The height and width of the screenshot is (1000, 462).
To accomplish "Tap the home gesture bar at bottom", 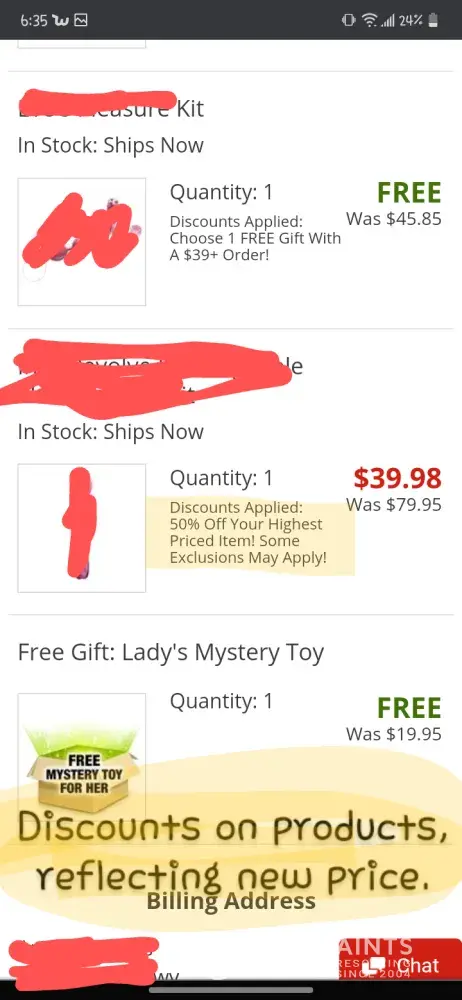I will click(x=231, y=990).
